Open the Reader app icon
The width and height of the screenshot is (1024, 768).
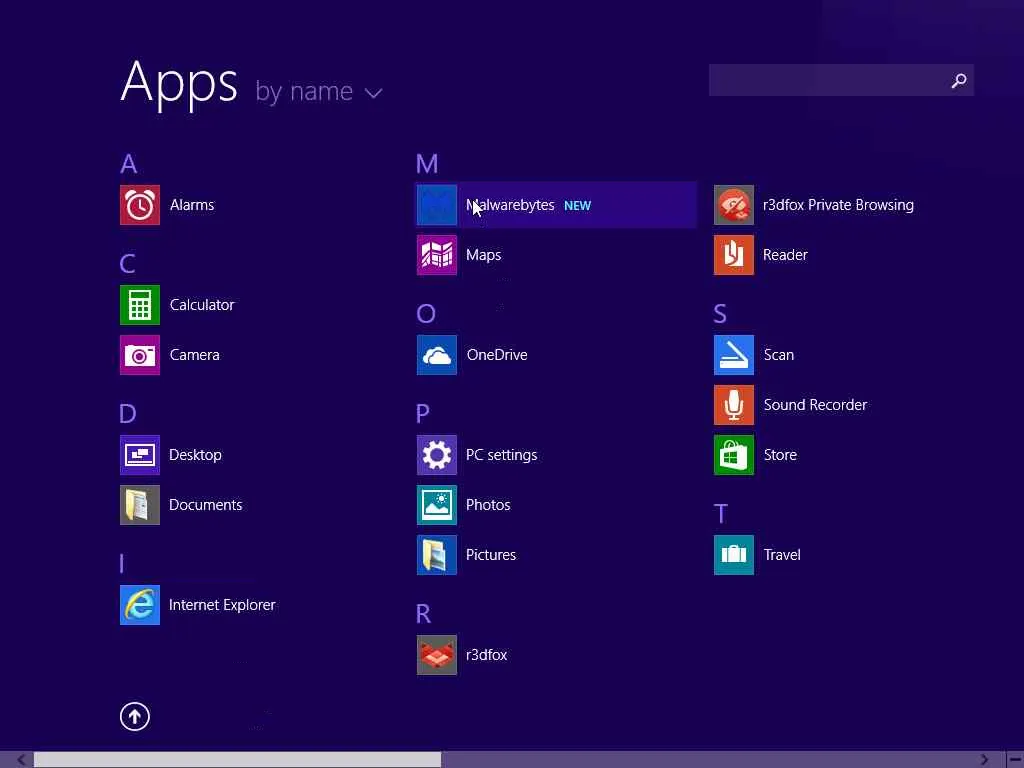click(734, 255)
